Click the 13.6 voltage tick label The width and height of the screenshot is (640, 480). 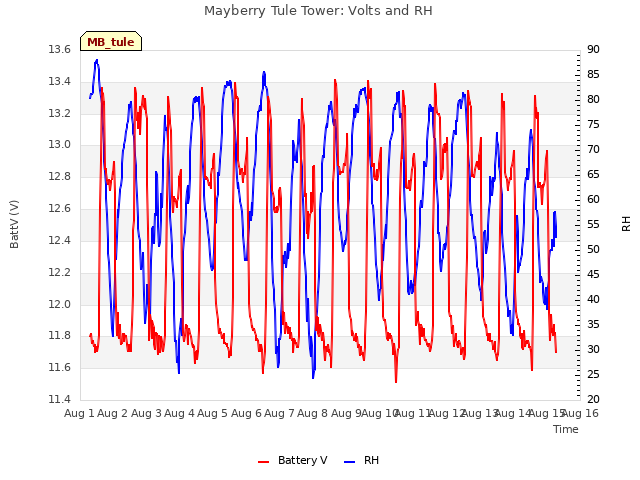pos(59,50)
